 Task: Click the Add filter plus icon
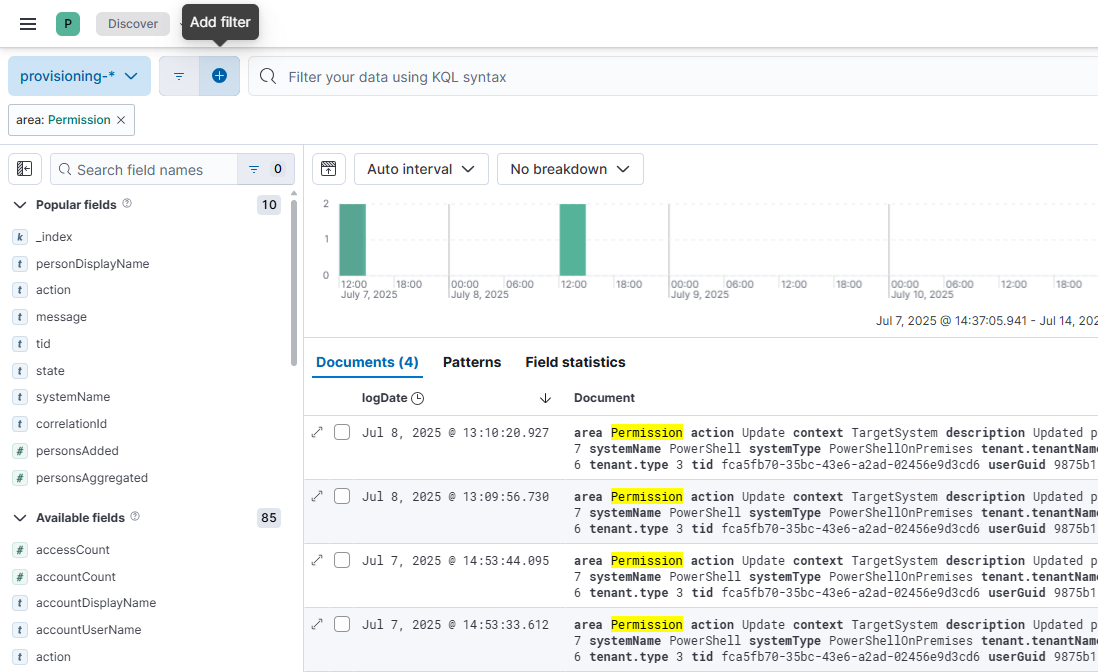tap(219, 76)
